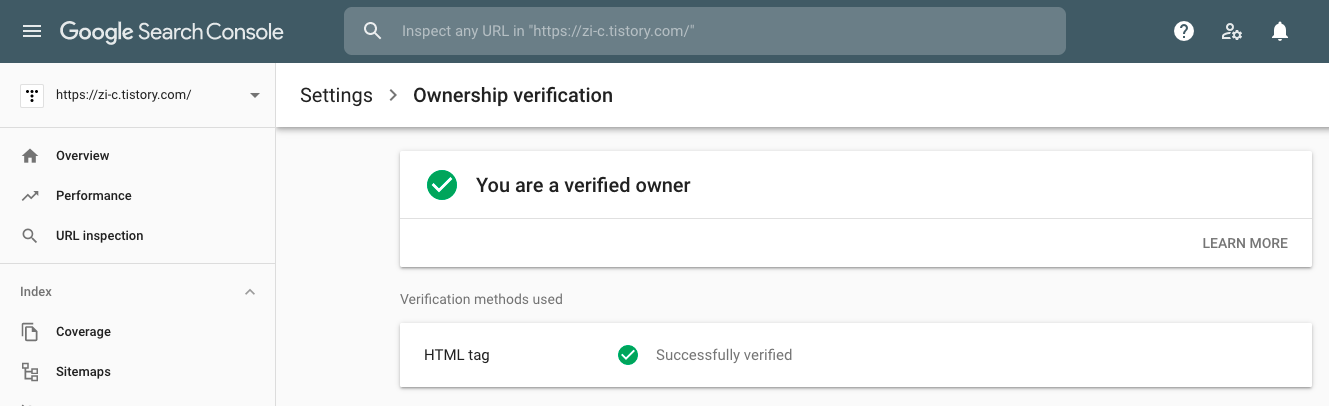This screenshot has height=406, width=1329.
Task: Click the URL inspection magnifier icon
Action: (x=30, y=236)
